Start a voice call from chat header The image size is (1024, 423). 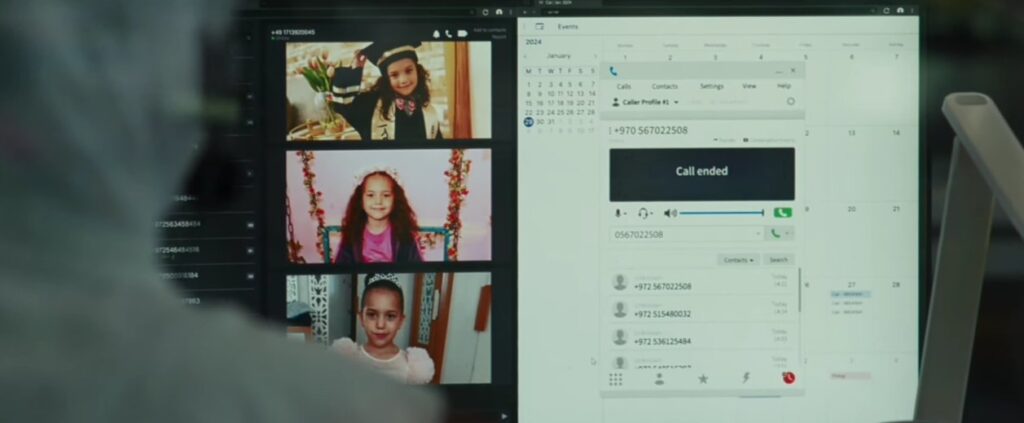[449, 34]
